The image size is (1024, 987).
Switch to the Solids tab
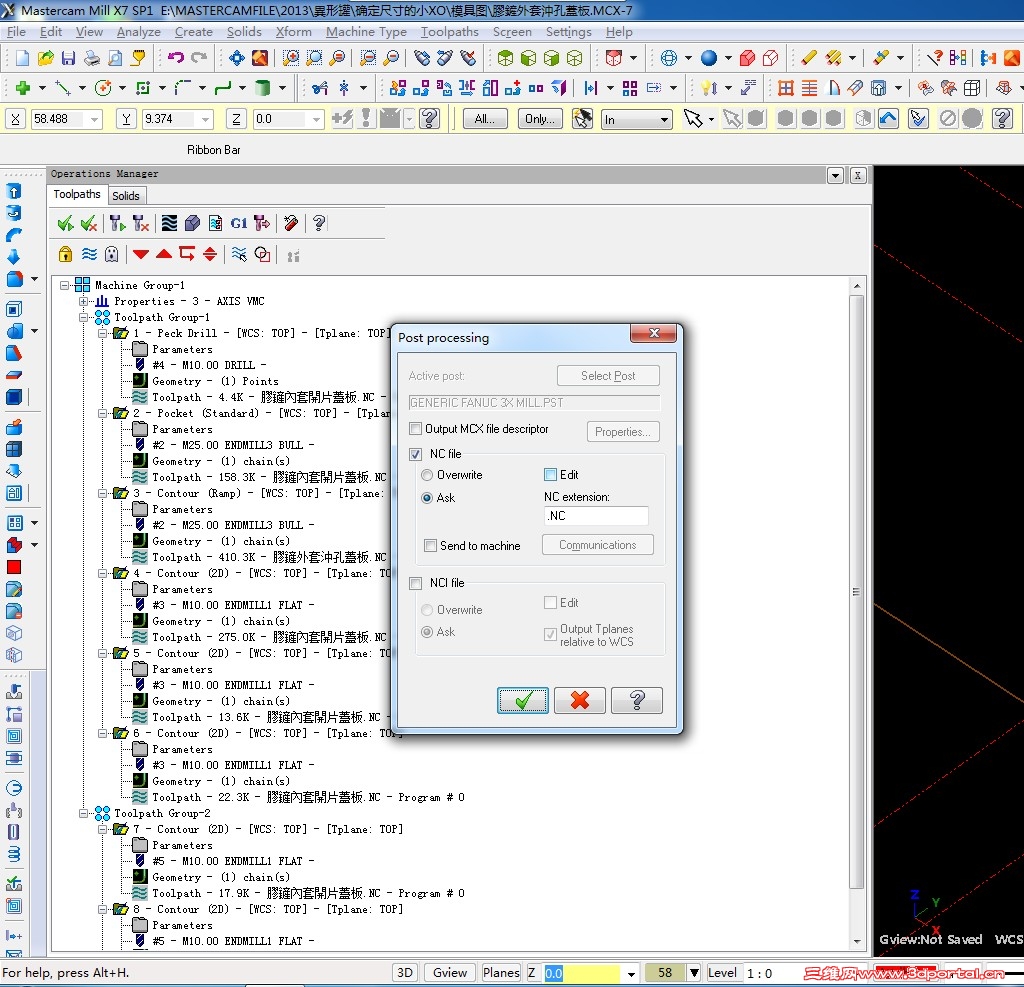coord(125,195)
